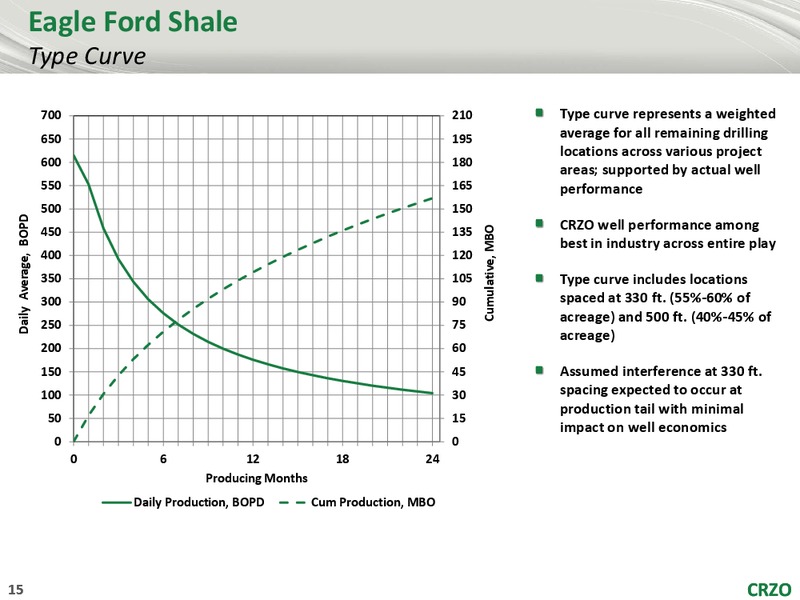Screen dimensions: 800x600
Task: Click the '135' right axis label
Action: (x=462, y=232)
